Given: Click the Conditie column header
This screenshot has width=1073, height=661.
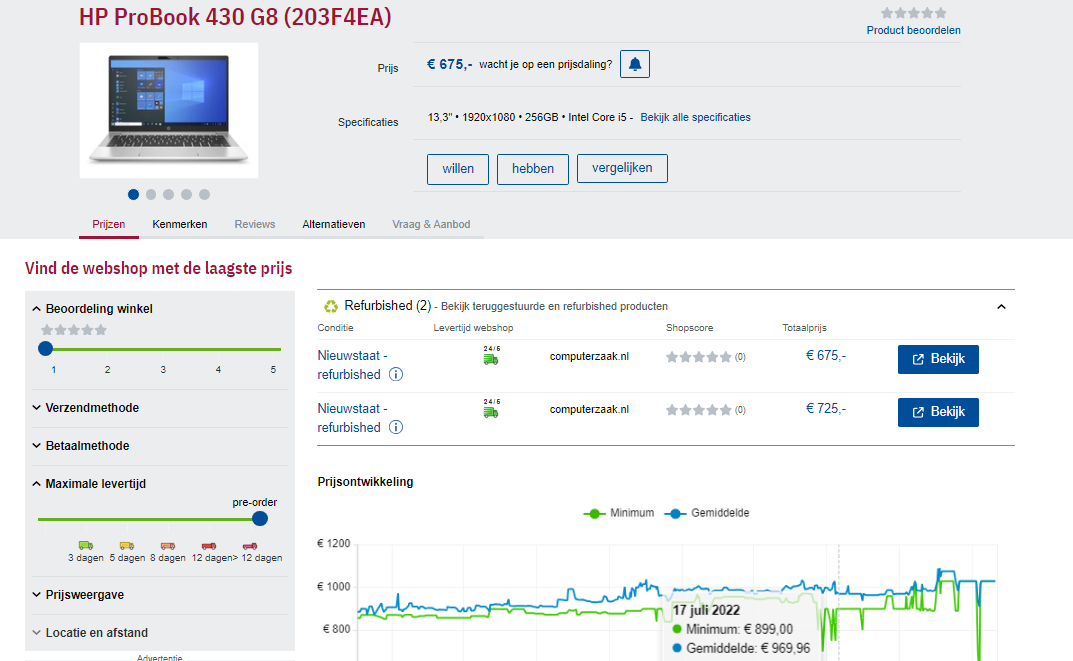Looking at the screenshot, I should click(x=335, y=328).
